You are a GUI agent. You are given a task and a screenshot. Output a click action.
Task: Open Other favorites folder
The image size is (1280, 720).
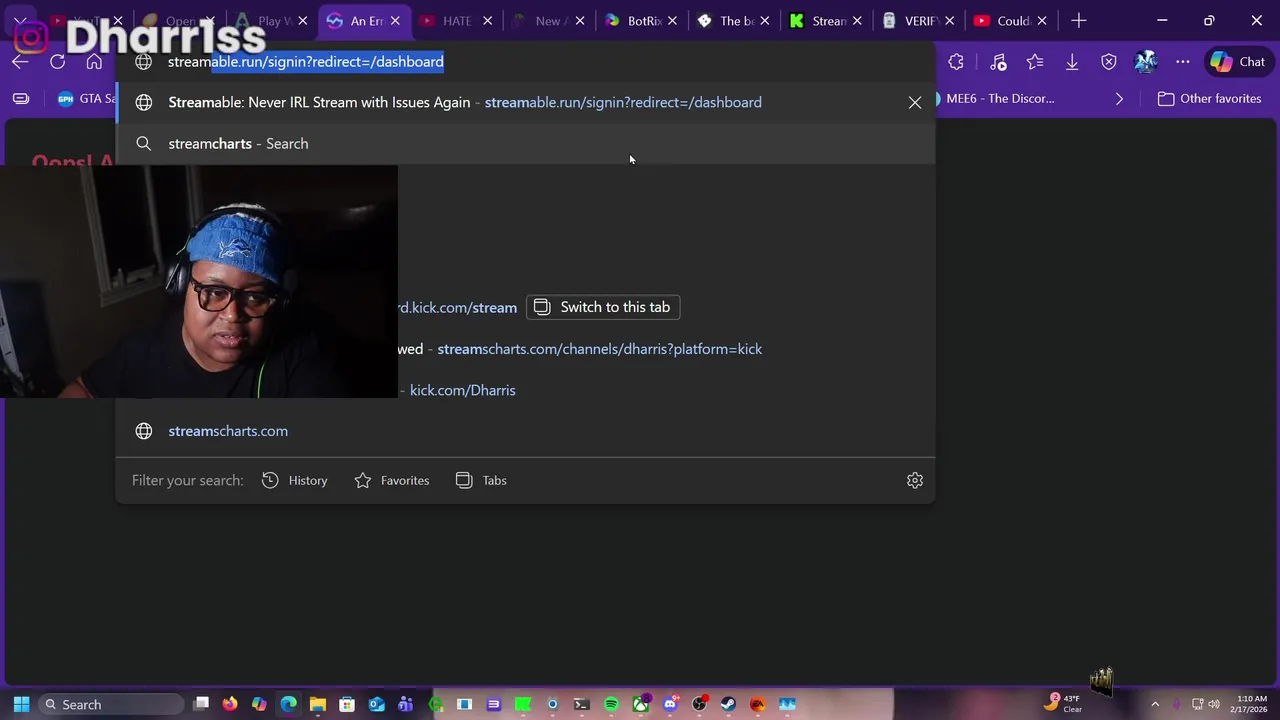click(x=1210, y=98)
